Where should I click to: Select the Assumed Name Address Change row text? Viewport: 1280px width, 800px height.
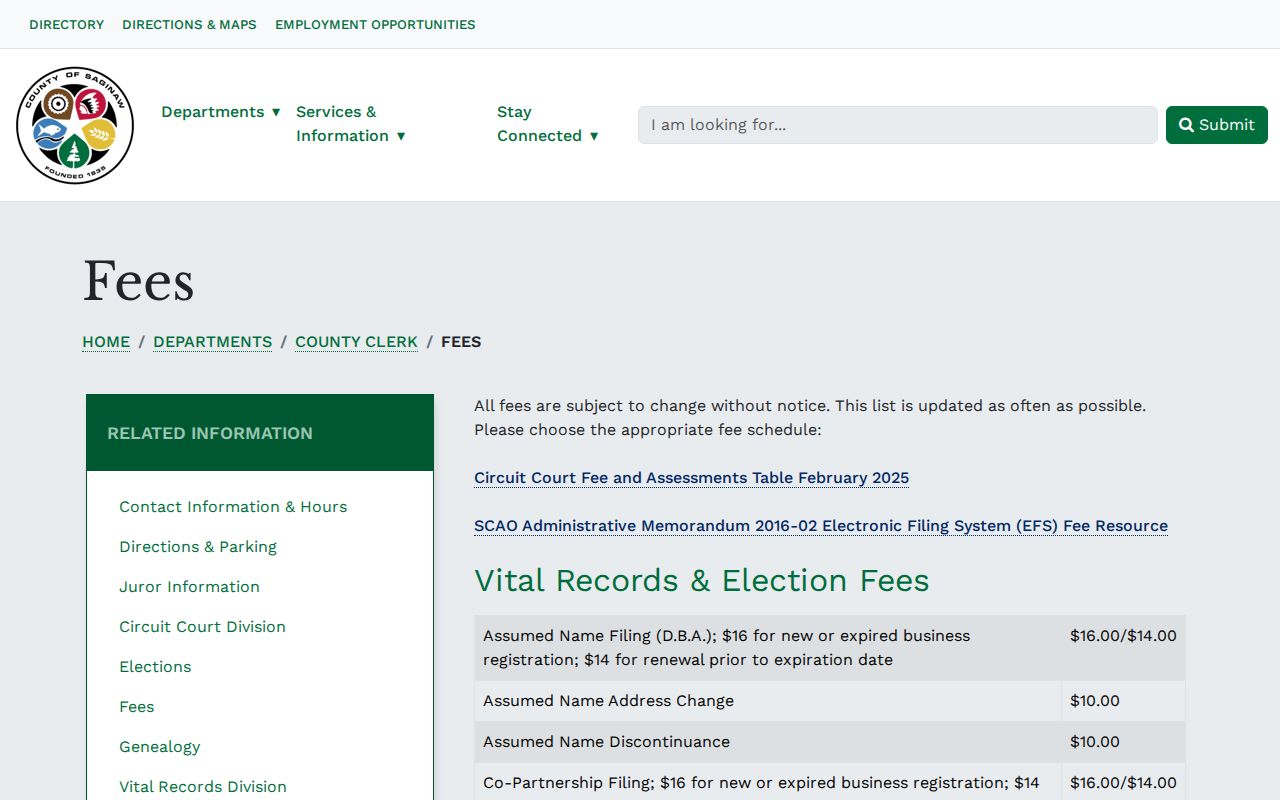click(608, 701)
